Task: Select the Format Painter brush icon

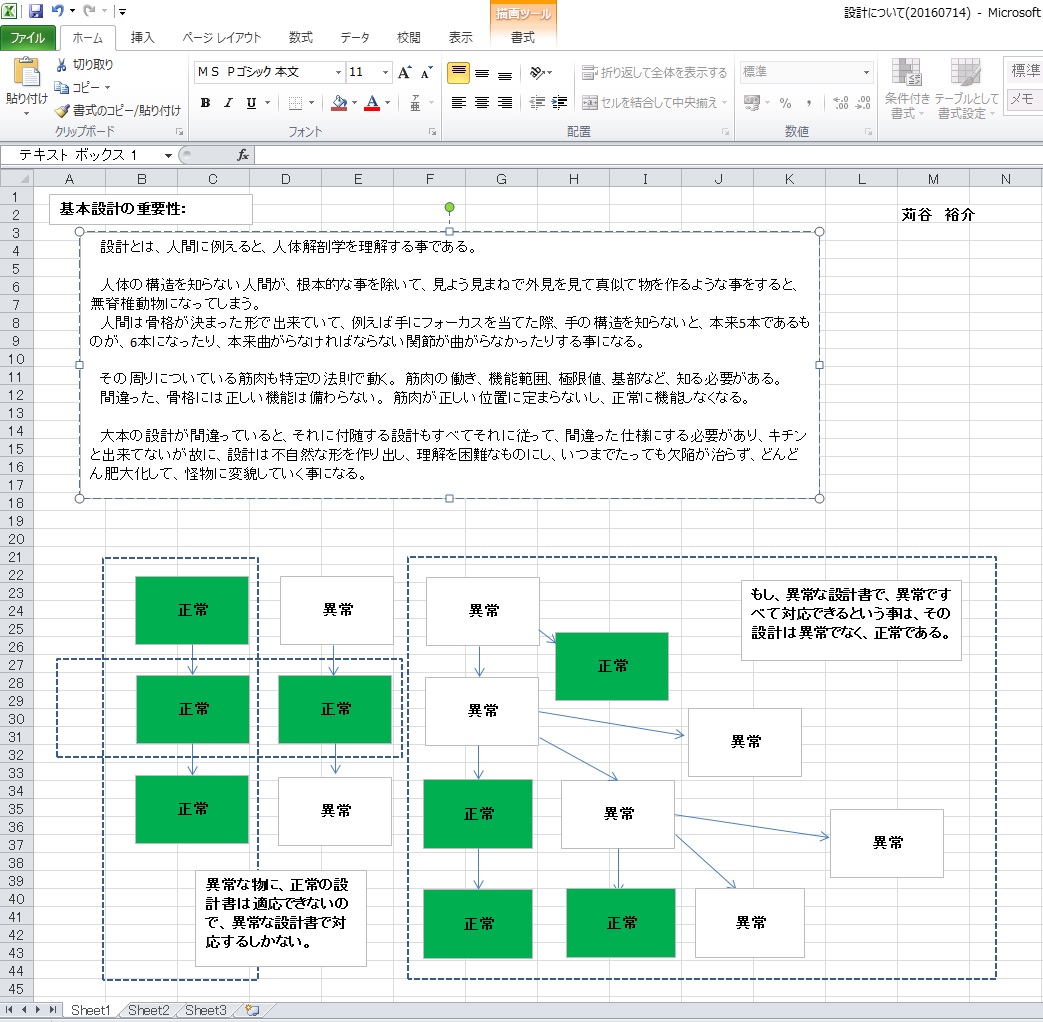Action: pyautogui.click(x=62, y=110)
